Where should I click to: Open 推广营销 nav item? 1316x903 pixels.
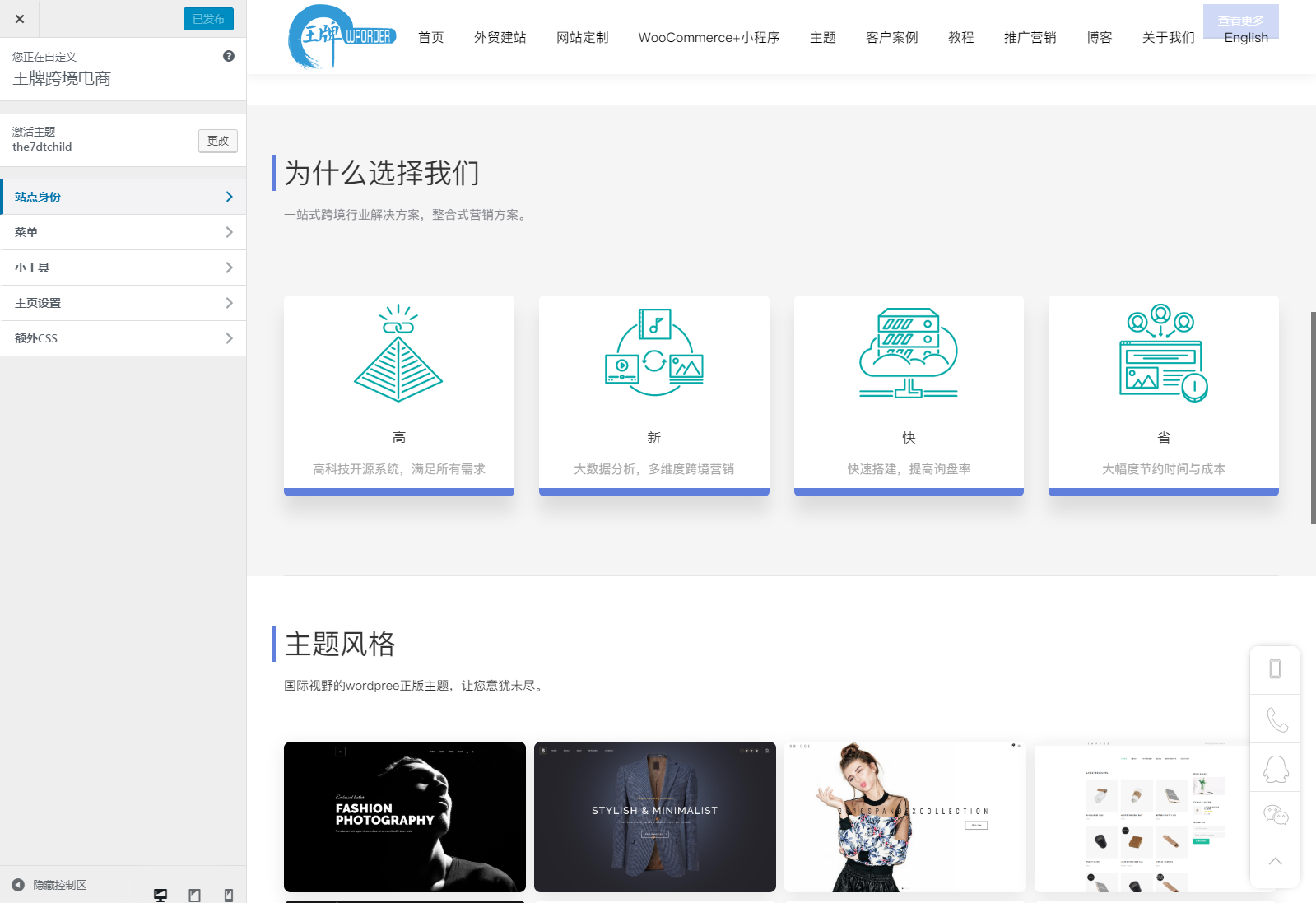click(1030, 37)
